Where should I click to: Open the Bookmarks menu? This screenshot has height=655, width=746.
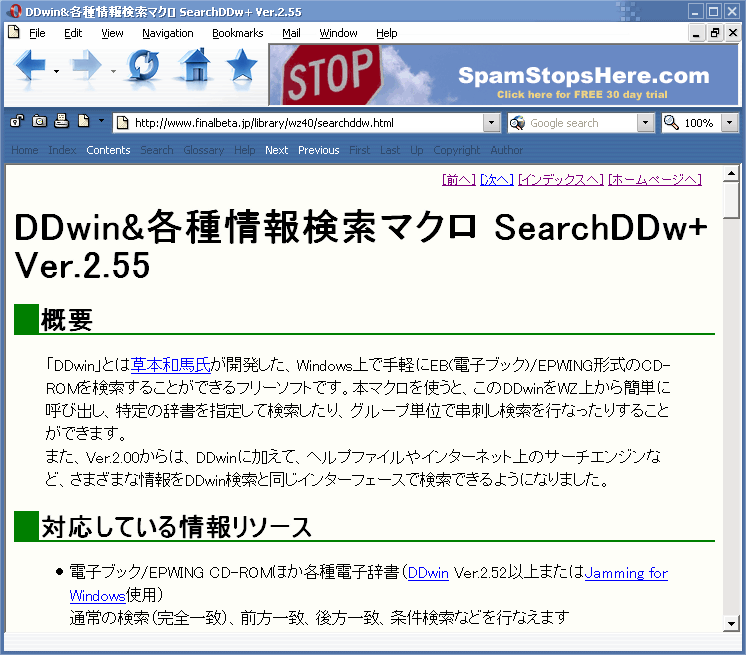[x=237, y=33]
